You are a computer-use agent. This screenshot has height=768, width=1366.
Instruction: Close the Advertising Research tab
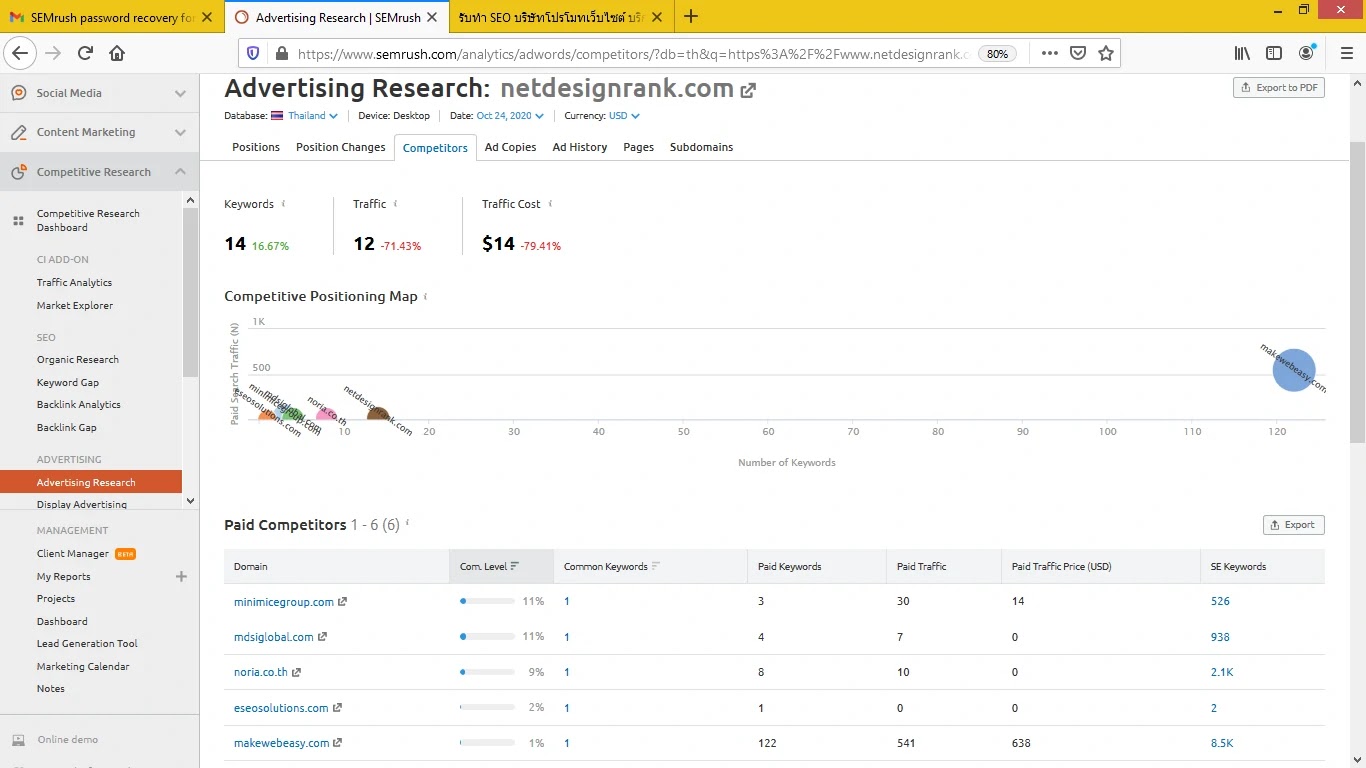click(x=432, y=17)
